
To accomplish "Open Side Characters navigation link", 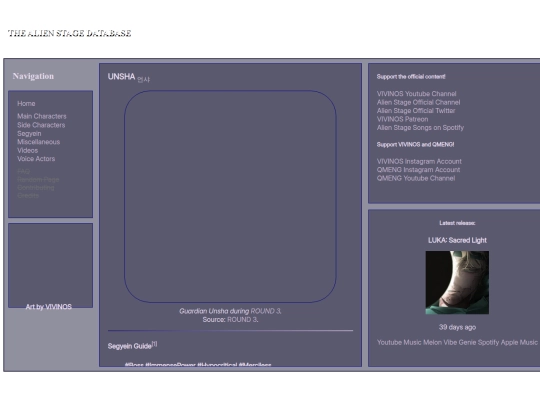I will (41, 125).
